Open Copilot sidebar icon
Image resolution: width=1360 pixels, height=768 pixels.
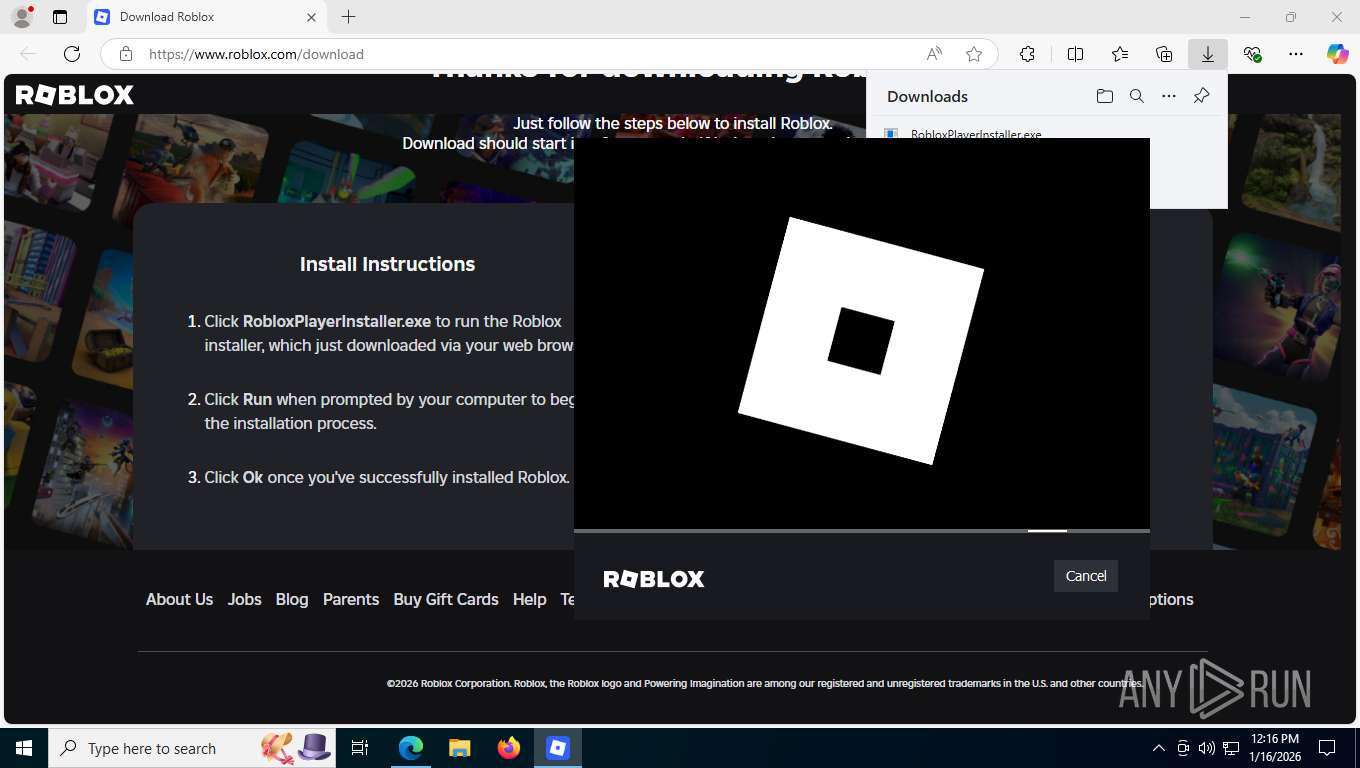[x=1337, y=54]
